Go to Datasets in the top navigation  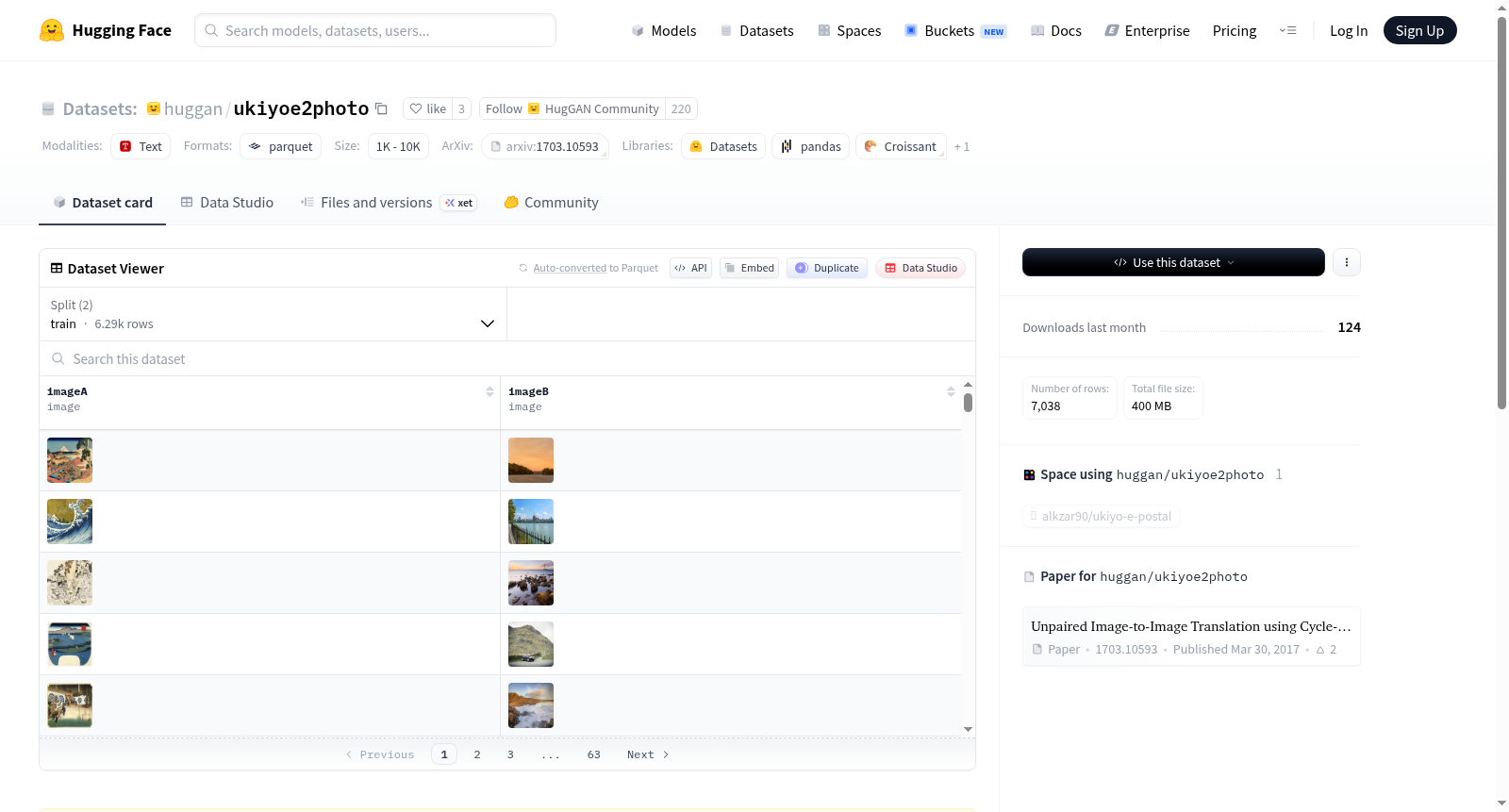(757, 30)
